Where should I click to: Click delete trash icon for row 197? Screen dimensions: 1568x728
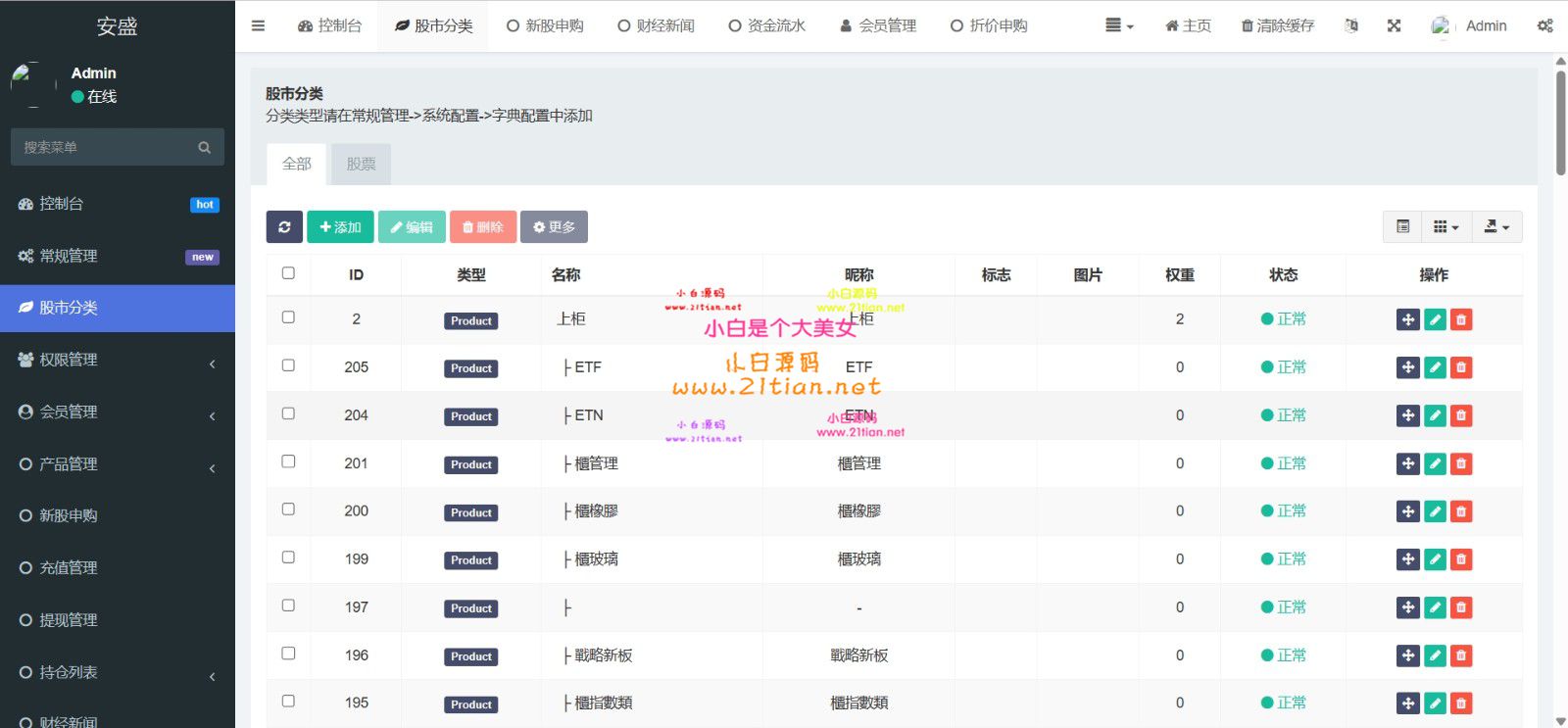[1461, 607]
